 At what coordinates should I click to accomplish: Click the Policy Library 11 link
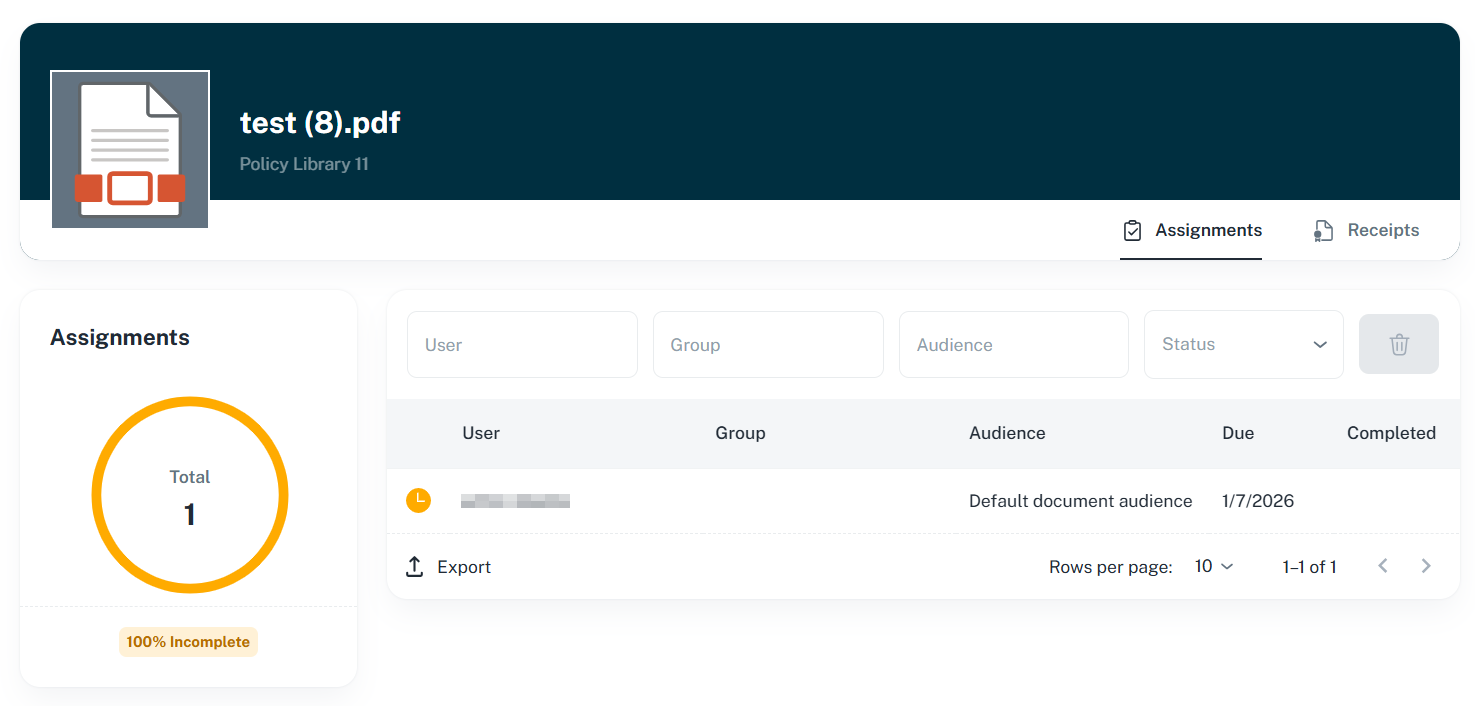pyautogui.click(x=304, y=164)
